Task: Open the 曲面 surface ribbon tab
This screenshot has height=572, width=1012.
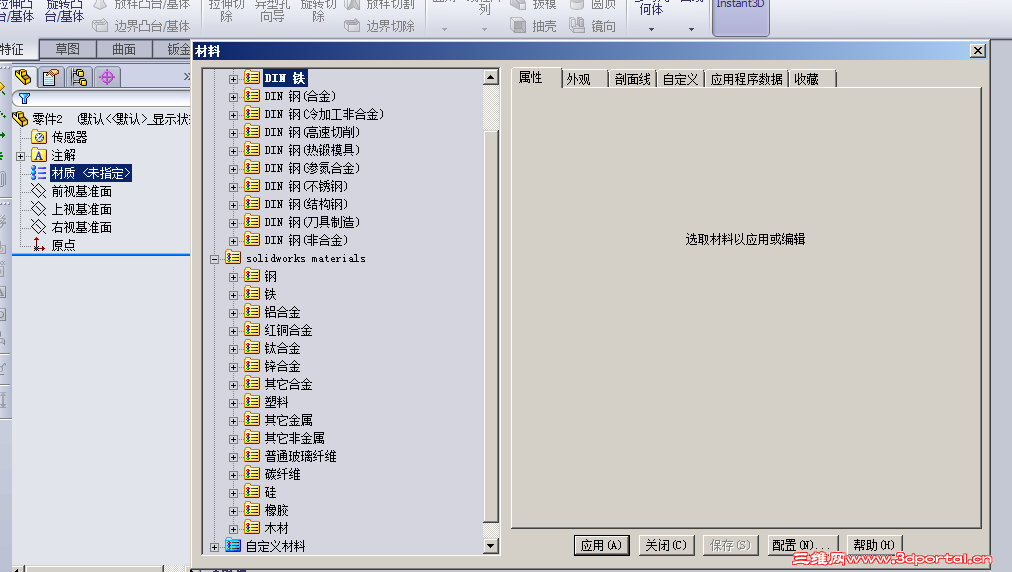Action: [124, 49]
